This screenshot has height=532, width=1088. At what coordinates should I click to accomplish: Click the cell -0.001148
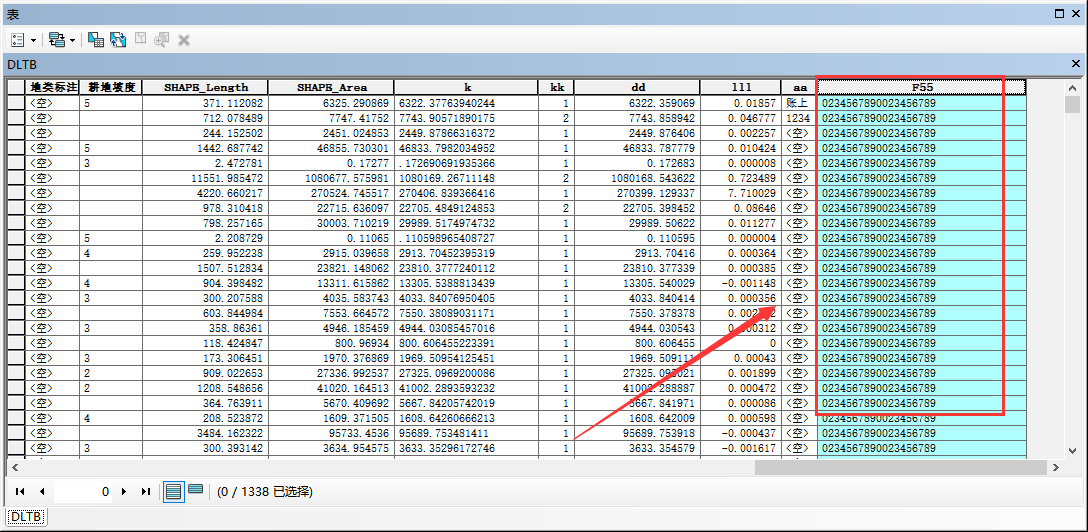tap(742, 283)
